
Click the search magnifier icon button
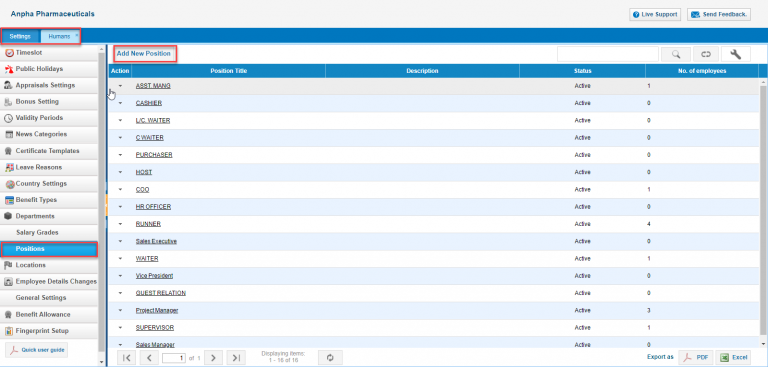pyautogui.click(x=676, y=54)
